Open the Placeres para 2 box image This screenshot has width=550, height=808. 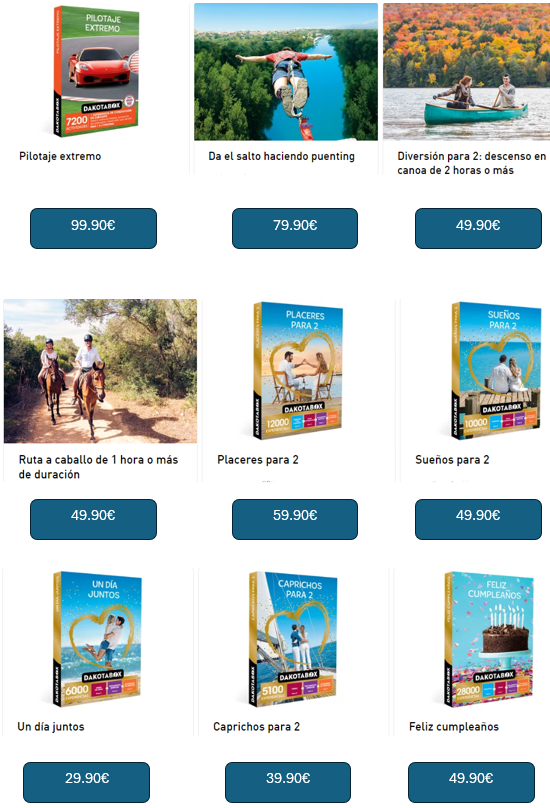coord(298,371)
